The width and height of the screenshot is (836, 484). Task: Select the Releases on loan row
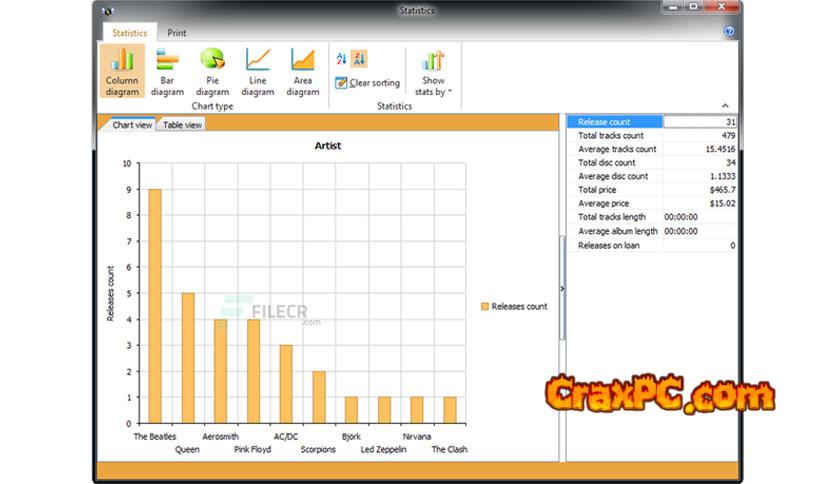click(652, 246)
